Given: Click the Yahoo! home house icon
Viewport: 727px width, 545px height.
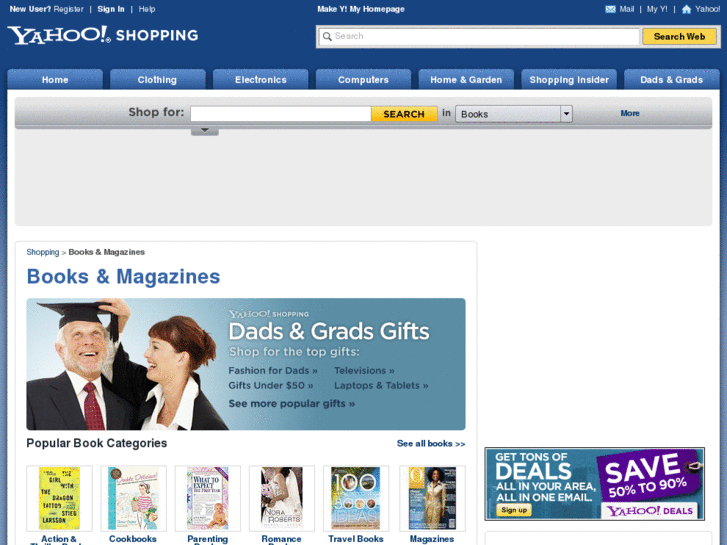Looking at the screenshot, I should point(686,9).
